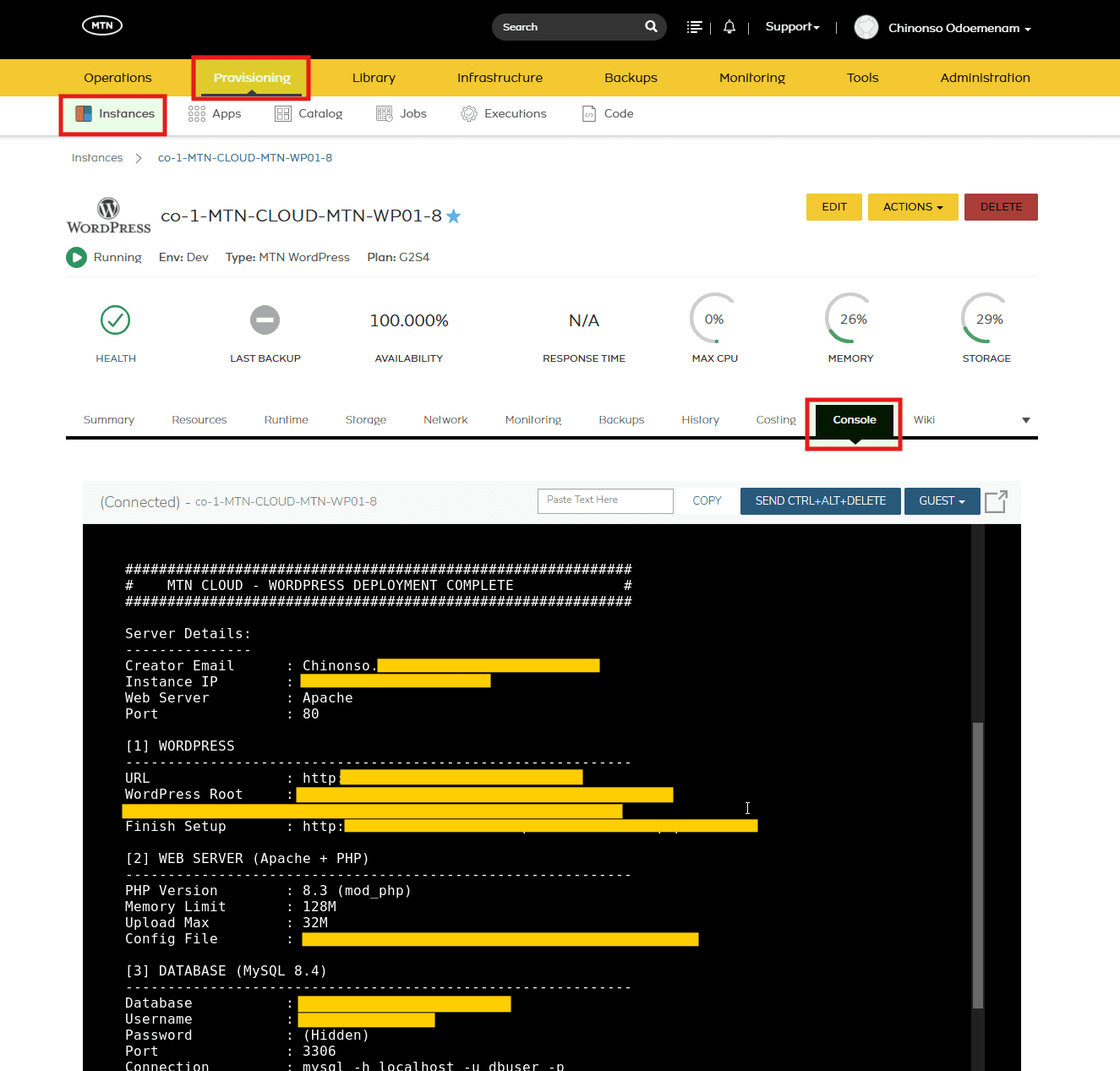This screenshot has height=1071, width=1120.
Task: Click the Health checkmark icon
Action: (x=116, y=320)
